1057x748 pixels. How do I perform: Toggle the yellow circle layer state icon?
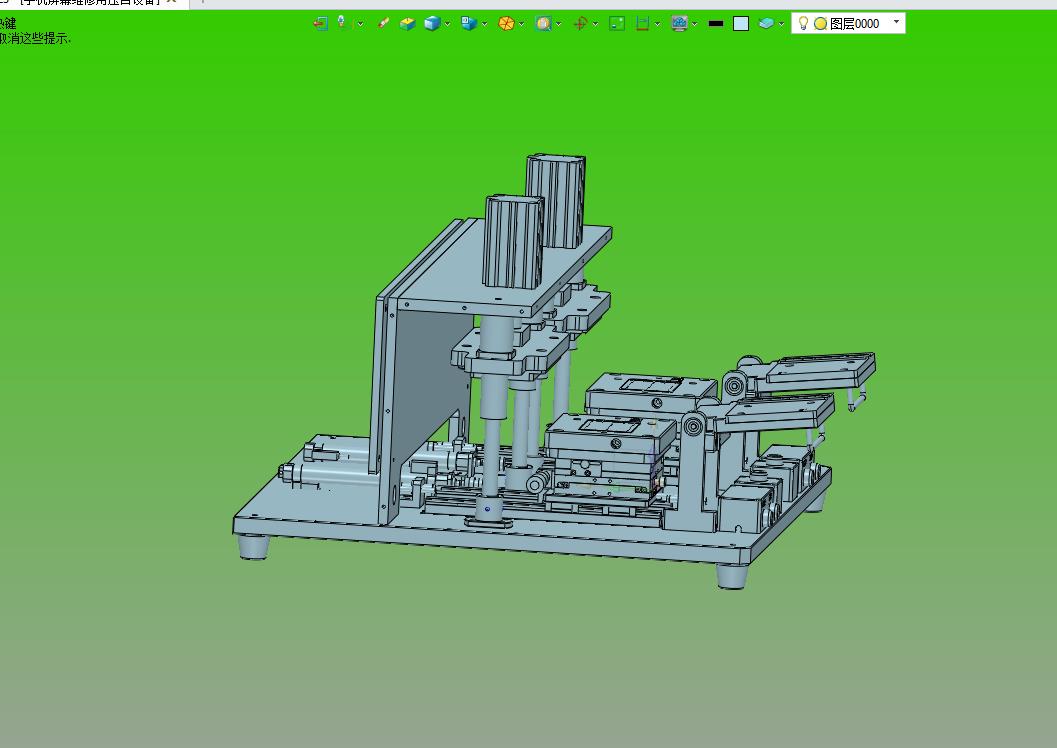click(820, 24)
